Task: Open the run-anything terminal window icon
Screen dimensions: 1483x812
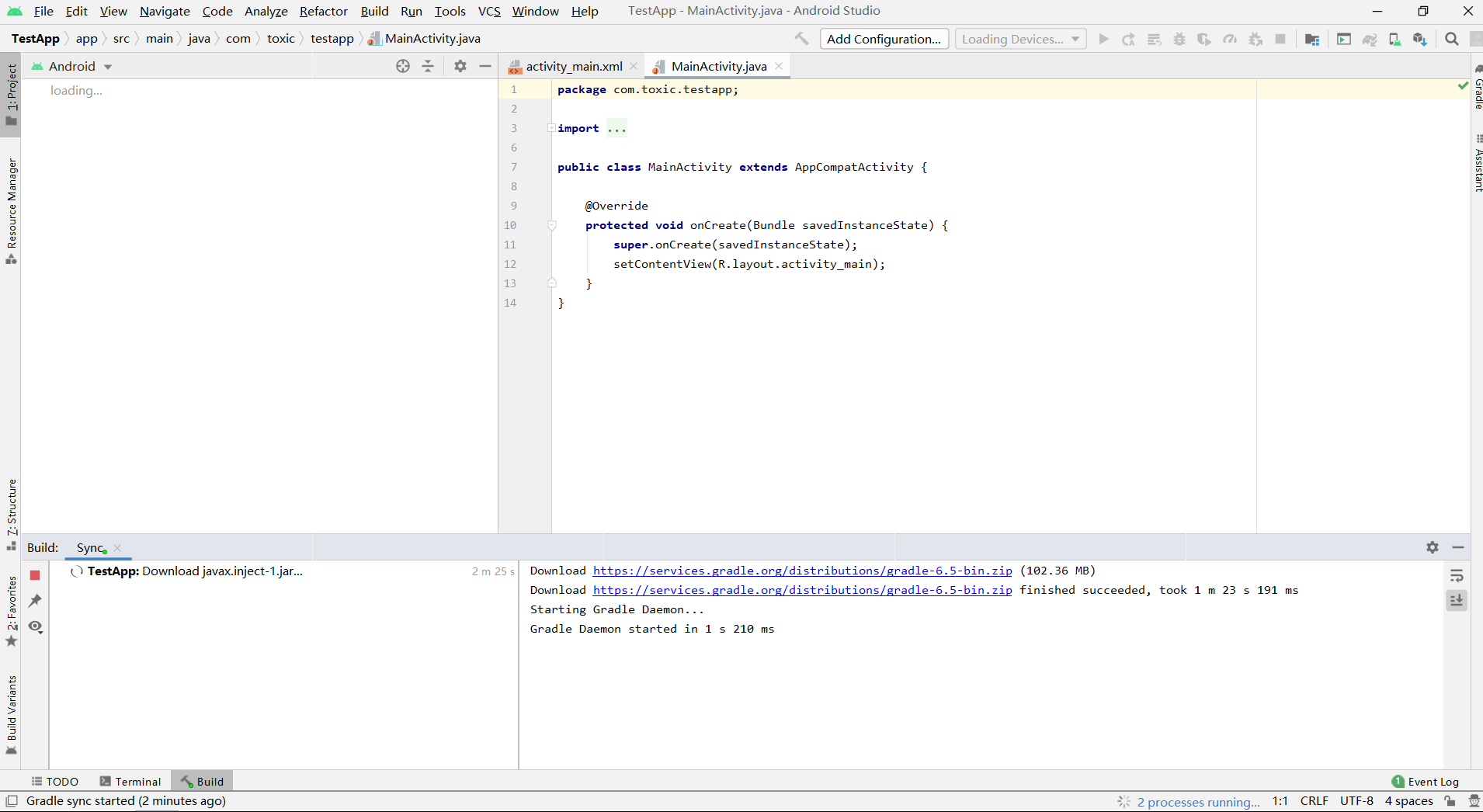Action: 1344,39
